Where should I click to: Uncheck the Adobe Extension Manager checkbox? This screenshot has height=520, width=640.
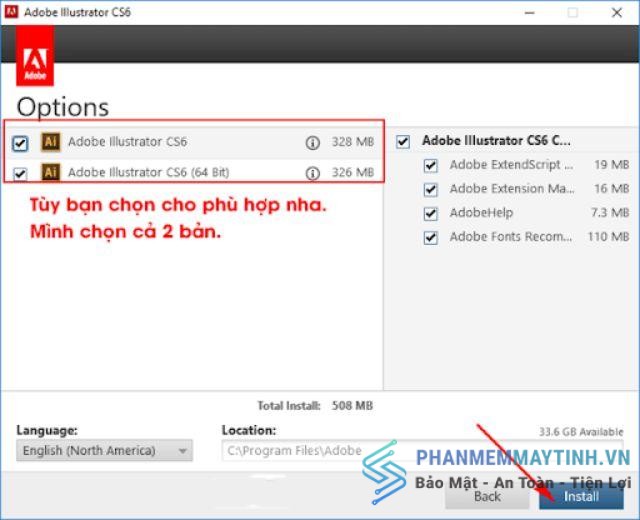click(x=431, y=190)
